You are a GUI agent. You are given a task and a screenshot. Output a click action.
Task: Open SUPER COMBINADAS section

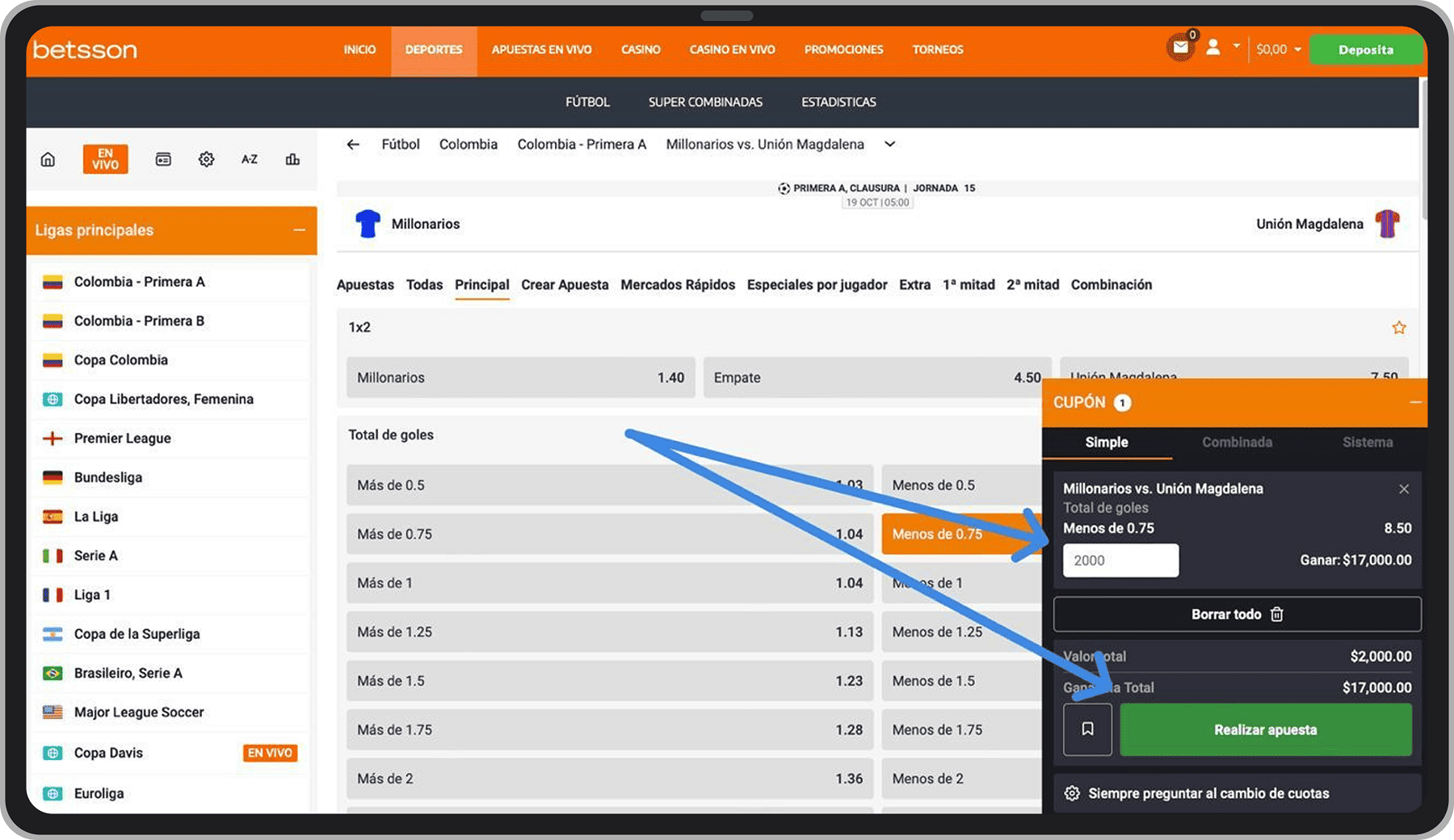pos(705,102)
